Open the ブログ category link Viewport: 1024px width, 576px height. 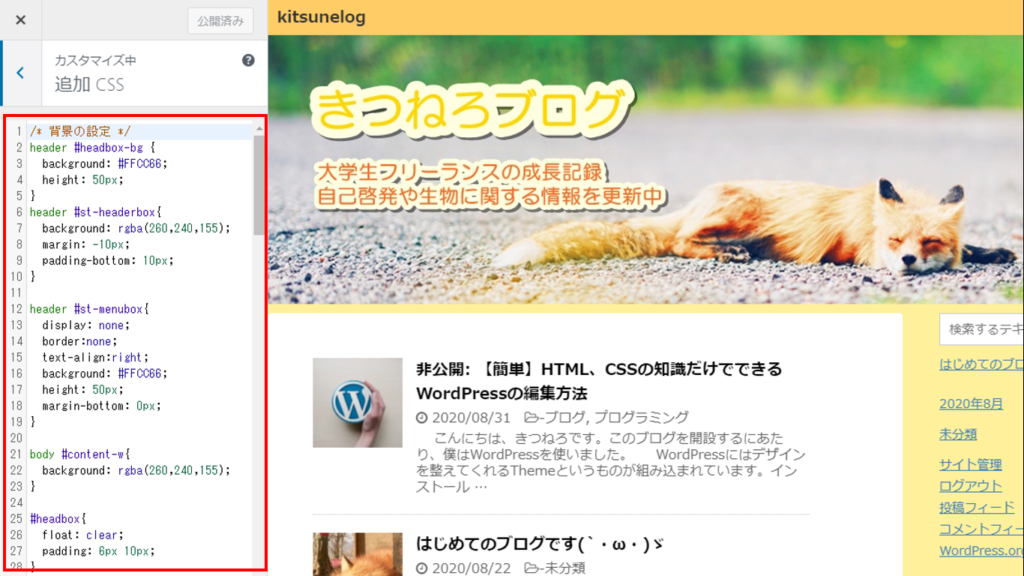(x=565, y=417)
